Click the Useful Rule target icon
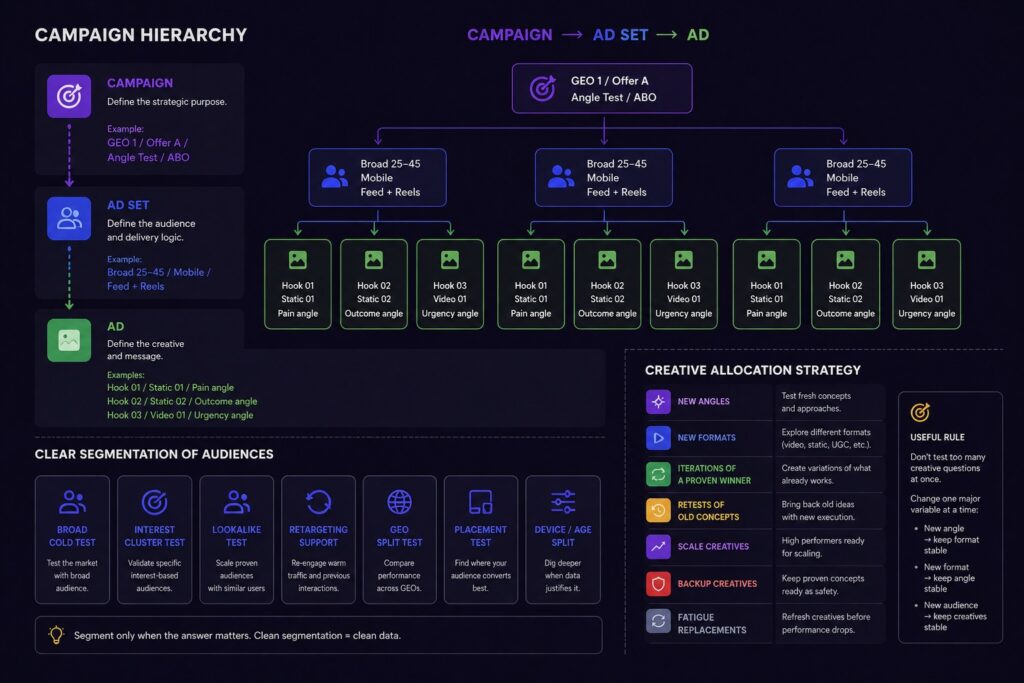 coord(920,413)
